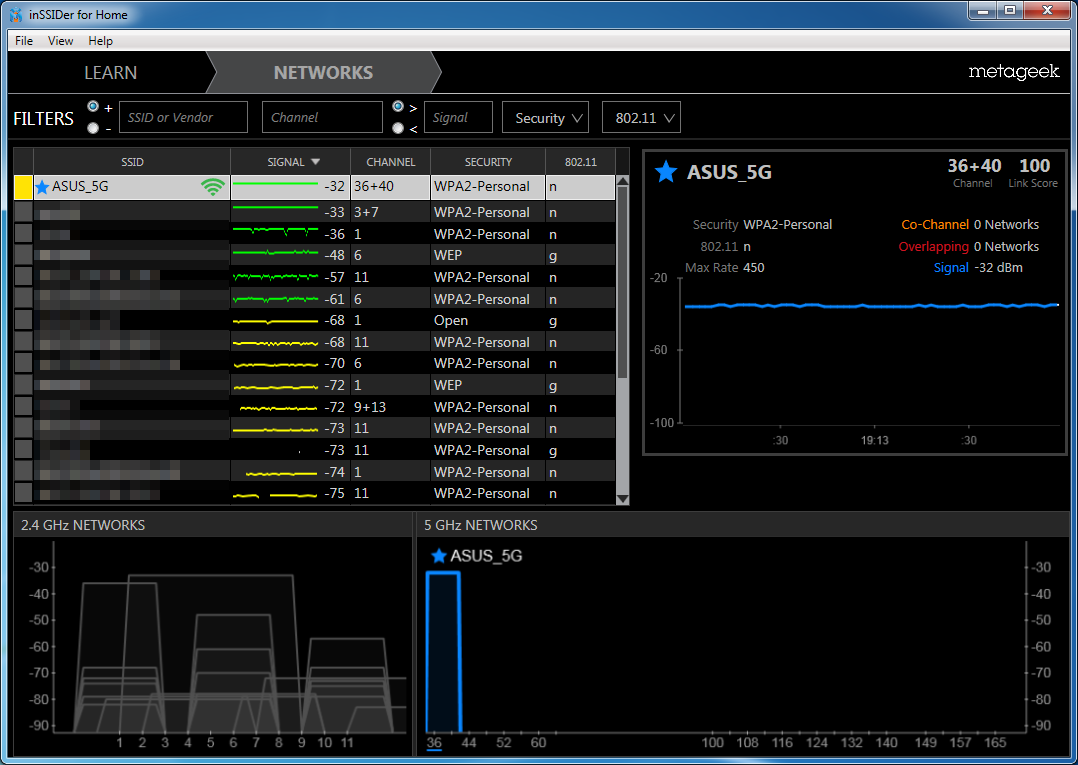The height and width of the screenshot is (765, 1078).
Task: Click the orange "Co-Channel" label
Action: (935, 225)
